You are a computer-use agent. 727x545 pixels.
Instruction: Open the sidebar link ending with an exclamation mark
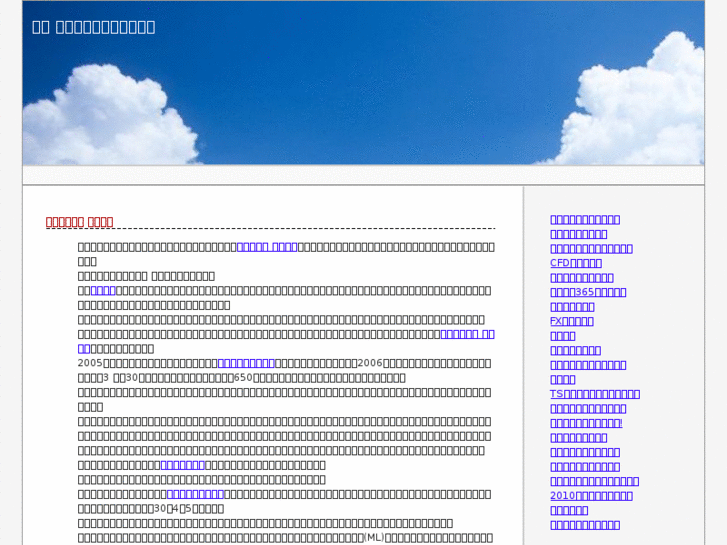586,423
